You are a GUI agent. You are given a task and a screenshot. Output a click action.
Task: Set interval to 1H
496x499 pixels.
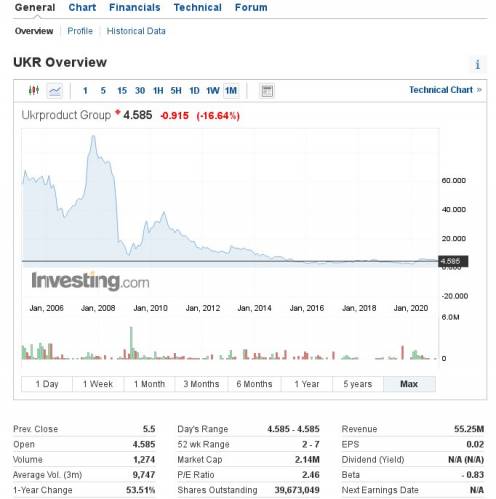pyautogui.click(x=158, y=90)
